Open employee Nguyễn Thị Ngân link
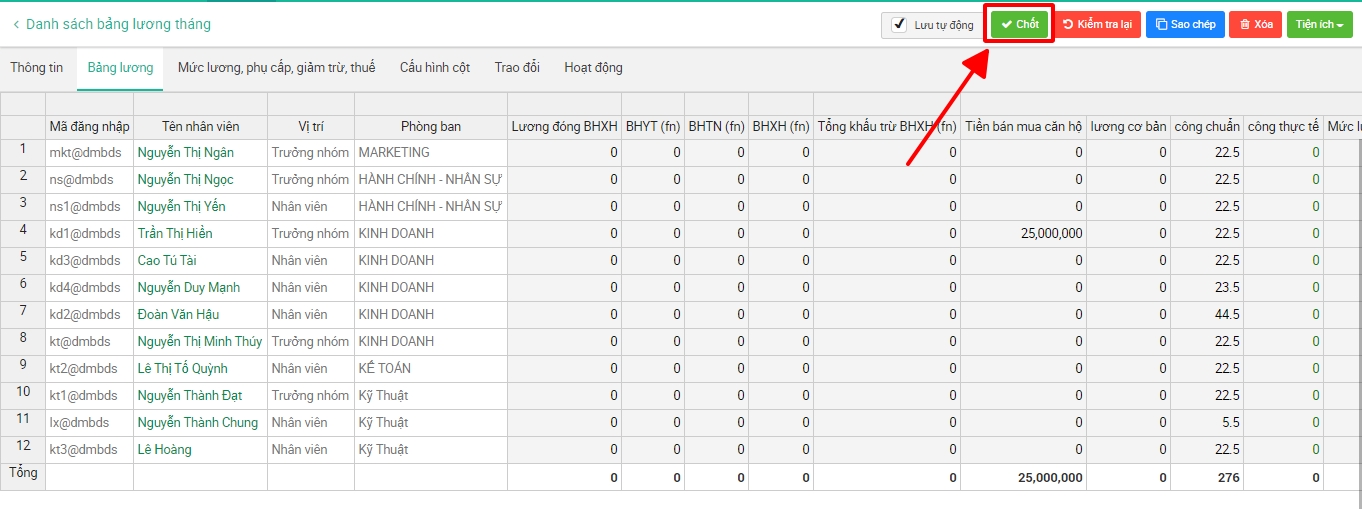The height and width of the screenshot is (509, 1362). (x=186, y=153)
